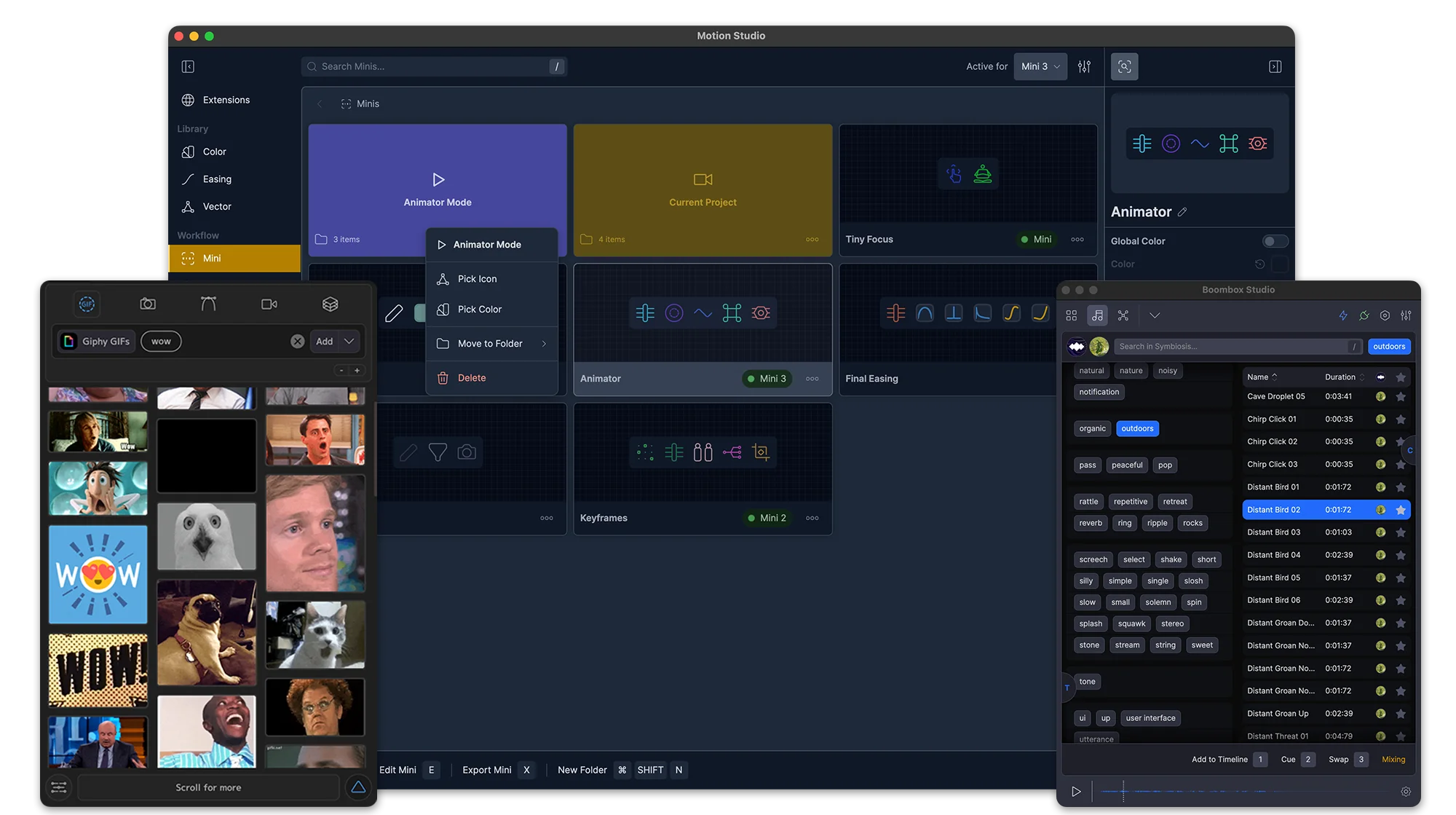Click the screenshot capture icon in the top bar
This screenshot has width=1456, height=815.
coord(1124,66)
